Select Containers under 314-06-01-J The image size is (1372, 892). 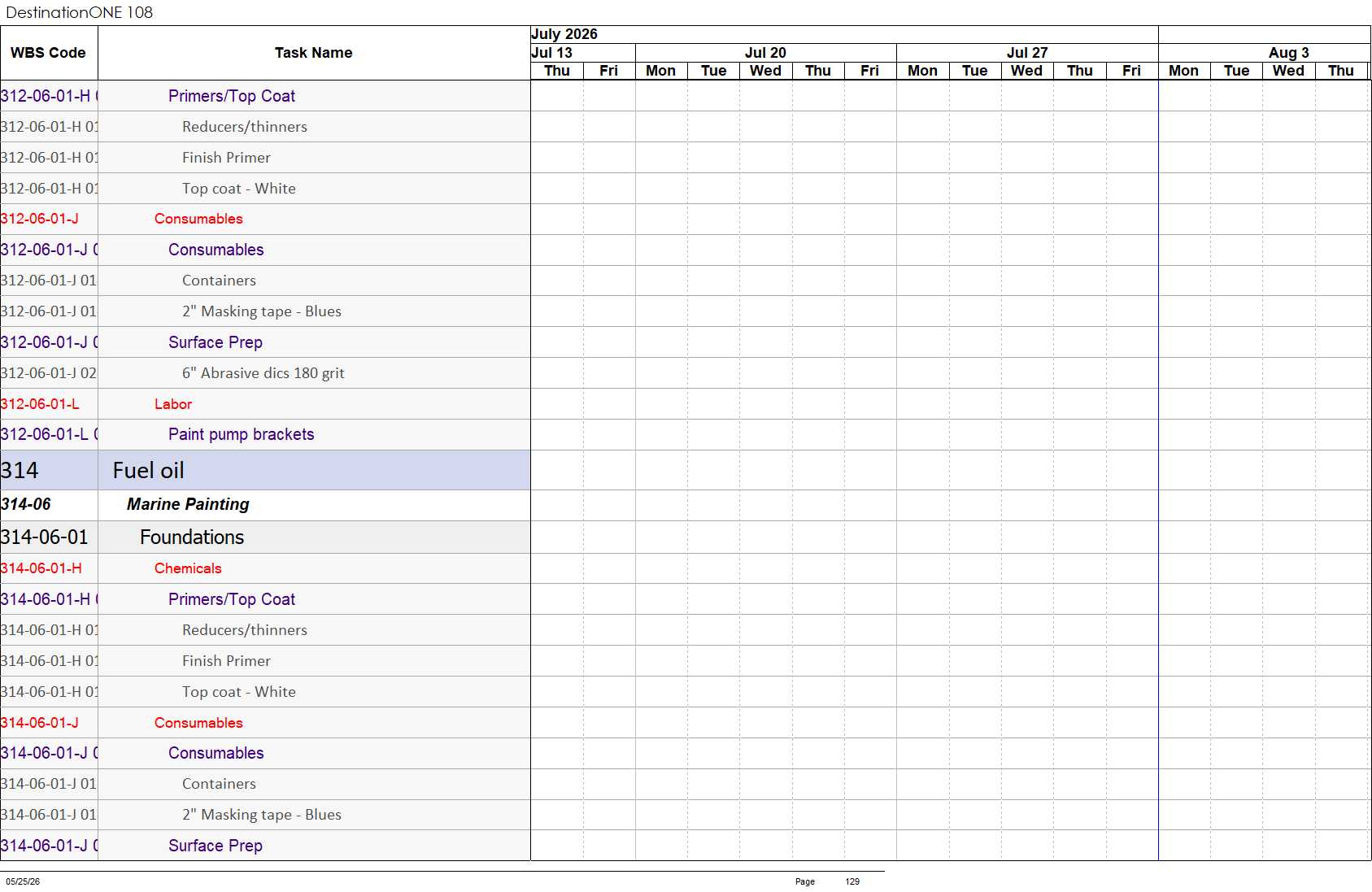point(219,784)
